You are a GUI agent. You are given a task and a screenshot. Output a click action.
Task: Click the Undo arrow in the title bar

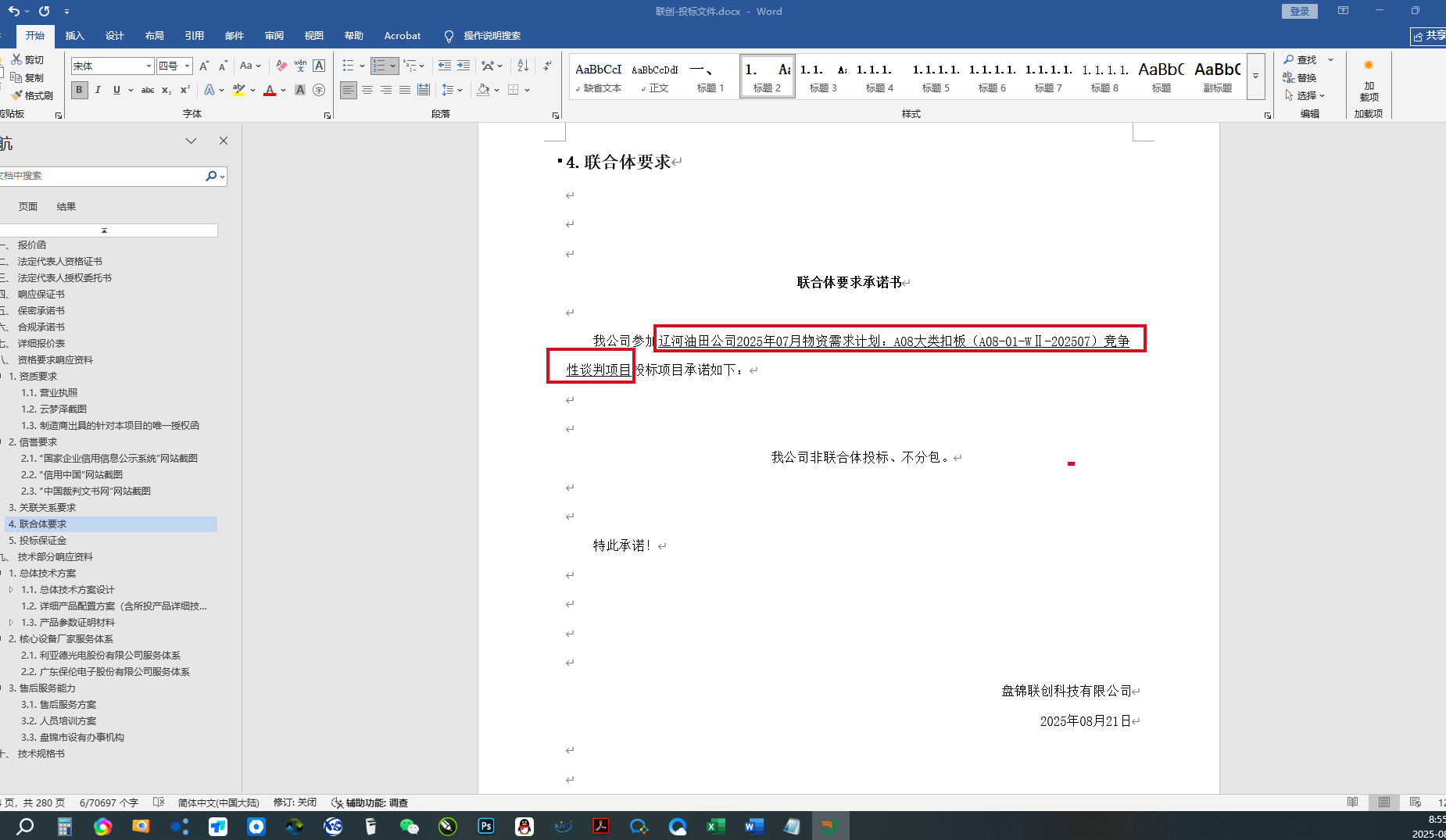pos(13,11)
